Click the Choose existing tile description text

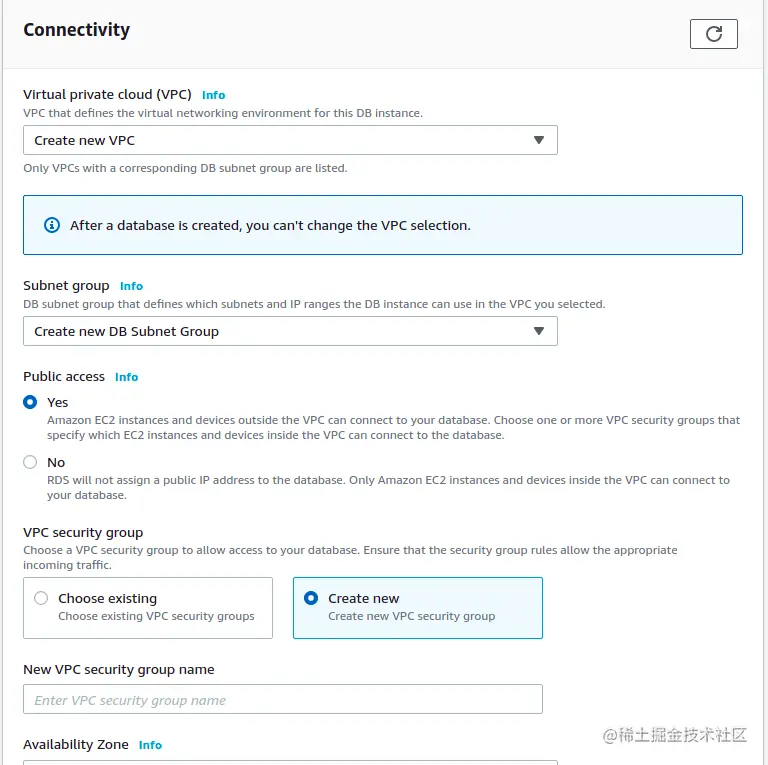156,616
